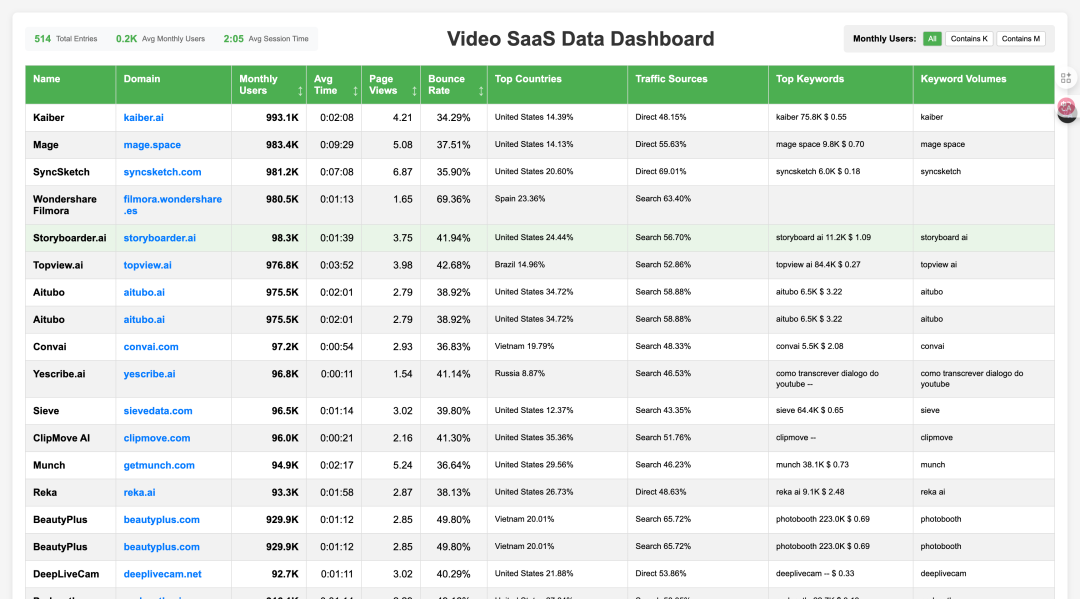Visit the getmunch.com link
1080x599 pixels.
(x=159, y=465)
